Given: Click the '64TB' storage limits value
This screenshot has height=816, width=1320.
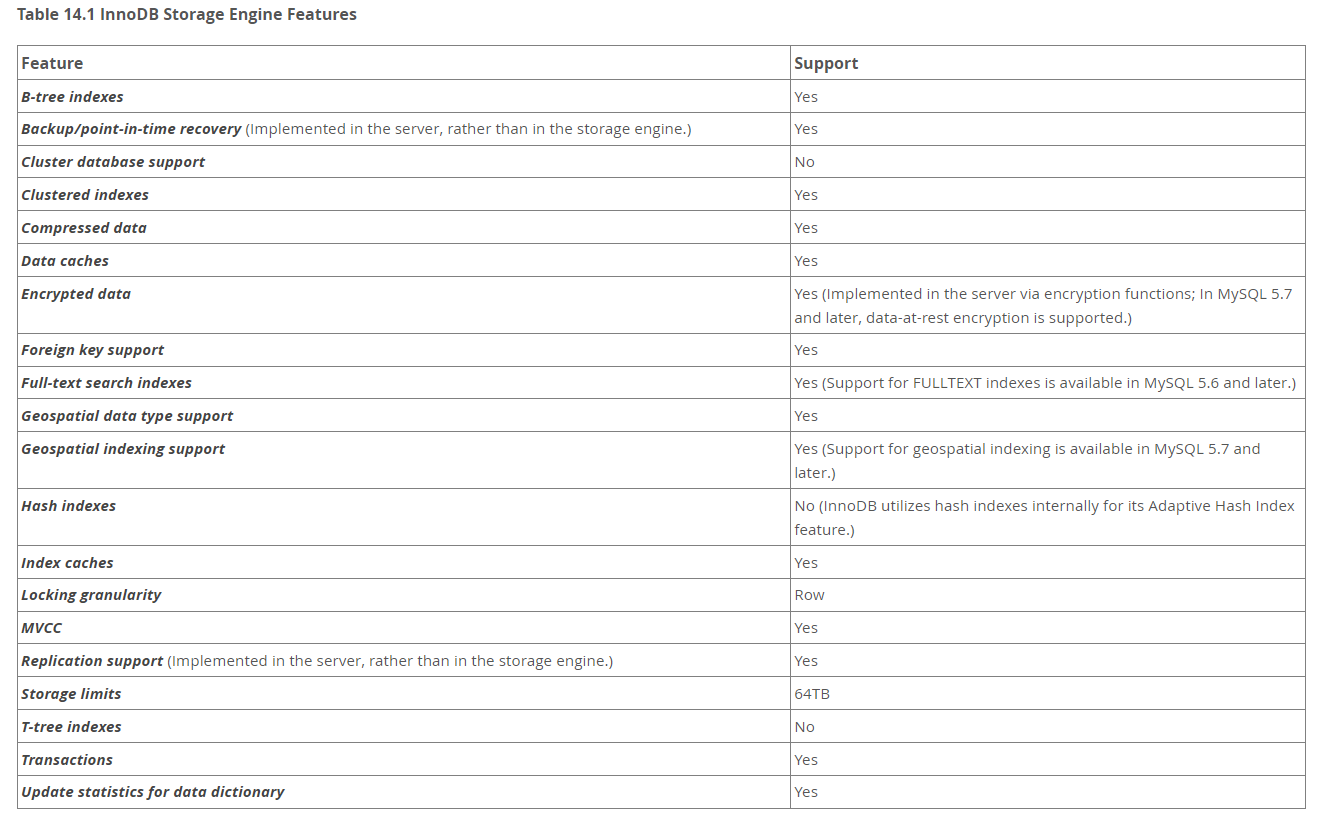Looking at the screenshot, I should 812,694.
